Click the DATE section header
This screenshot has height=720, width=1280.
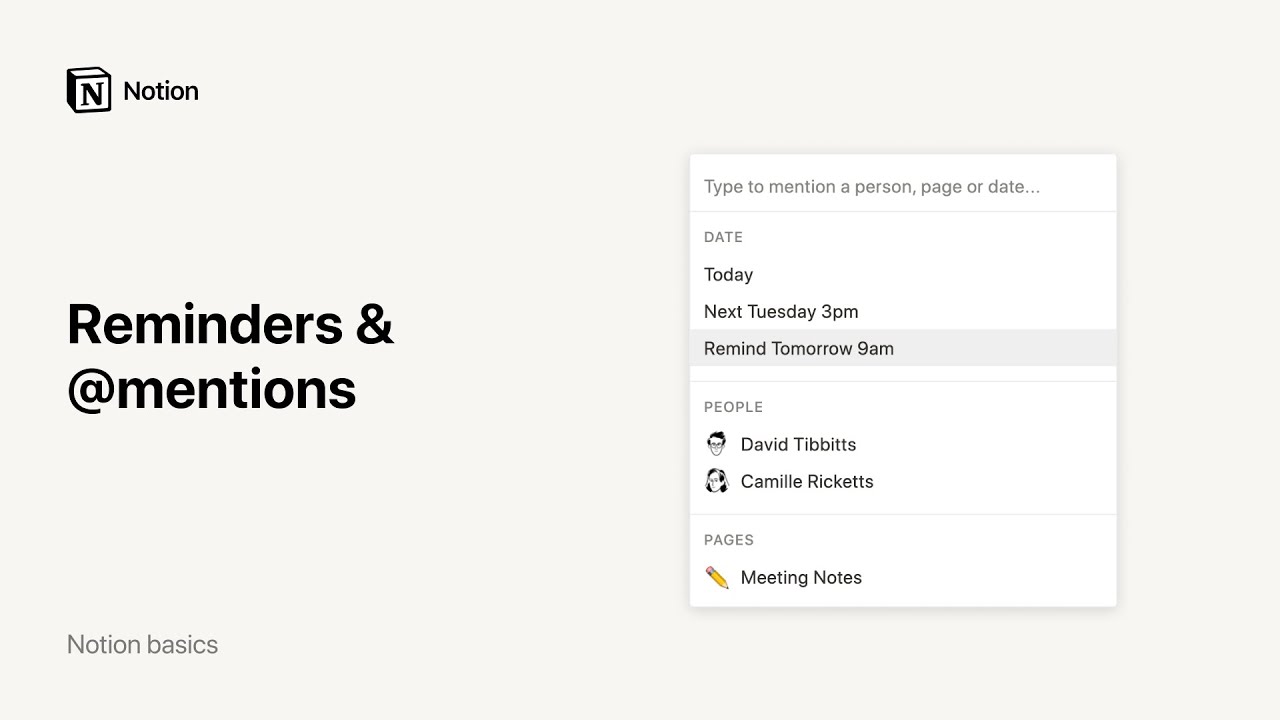pyautogui.click(x=723, y=238)
